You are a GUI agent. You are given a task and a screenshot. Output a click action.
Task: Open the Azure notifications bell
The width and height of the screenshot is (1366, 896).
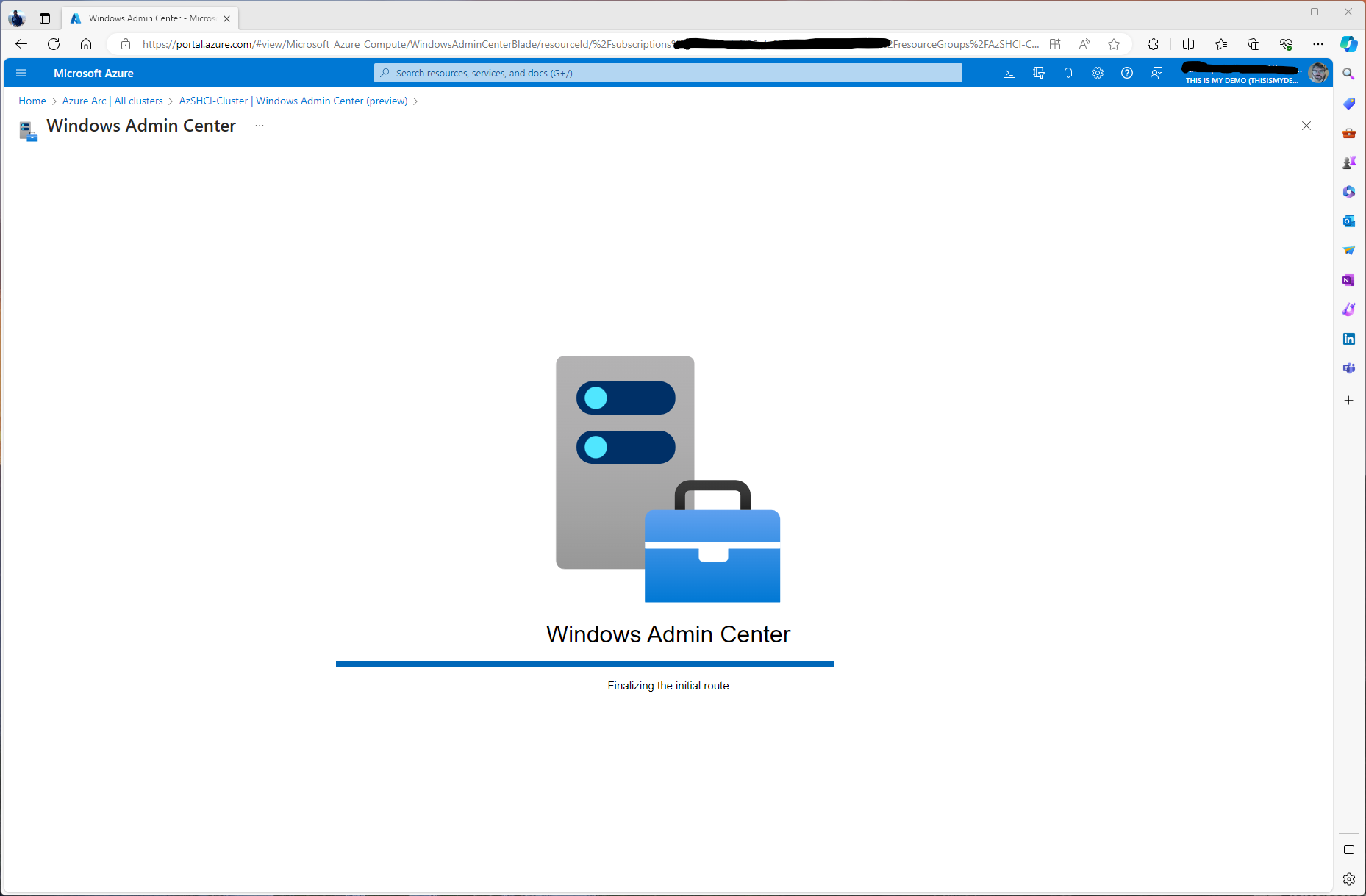point(1068,73)
